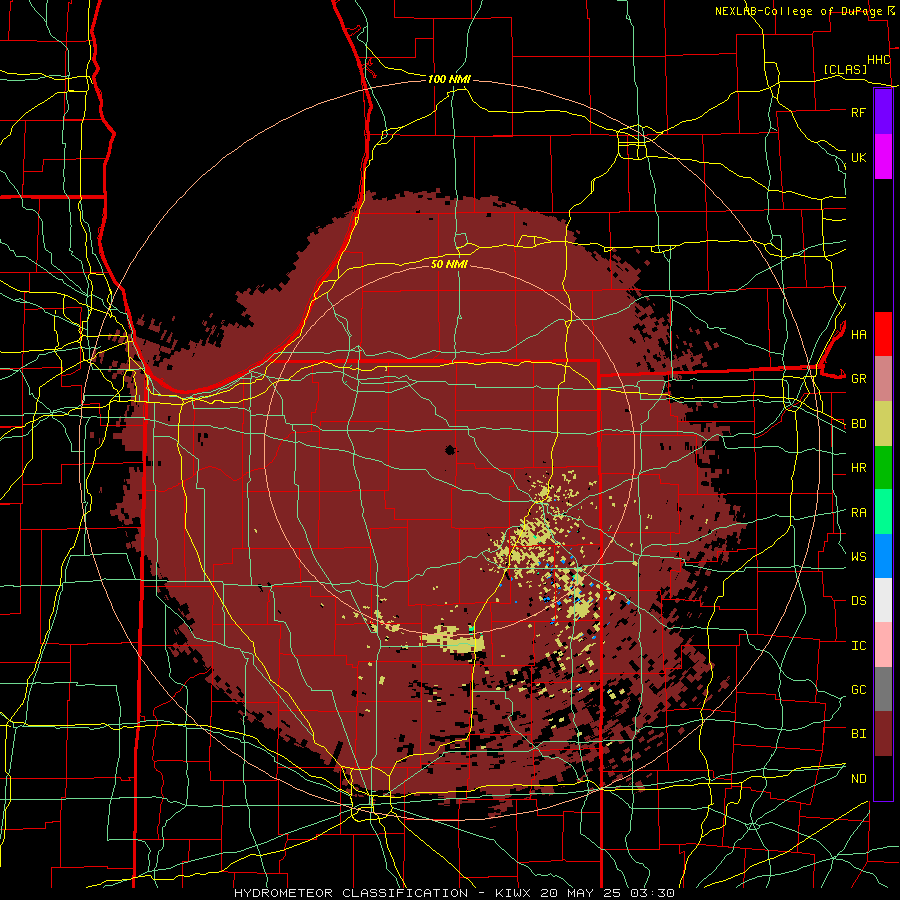Viewport: 900px width, 900px height.
Task: Click the IC legend label
Action: [x=858, y=646]
